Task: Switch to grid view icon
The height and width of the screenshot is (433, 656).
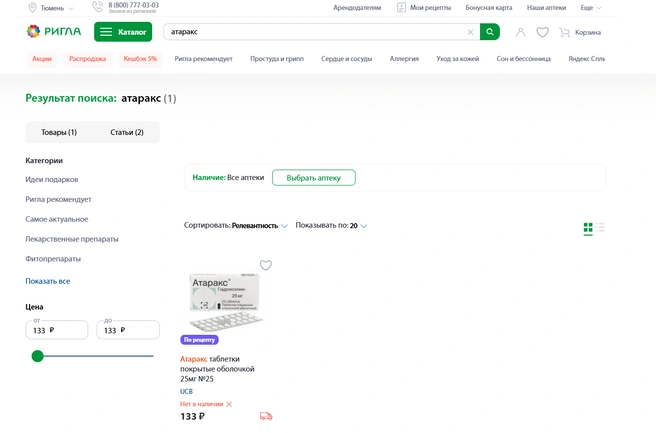Action: (x=588, y=228)
